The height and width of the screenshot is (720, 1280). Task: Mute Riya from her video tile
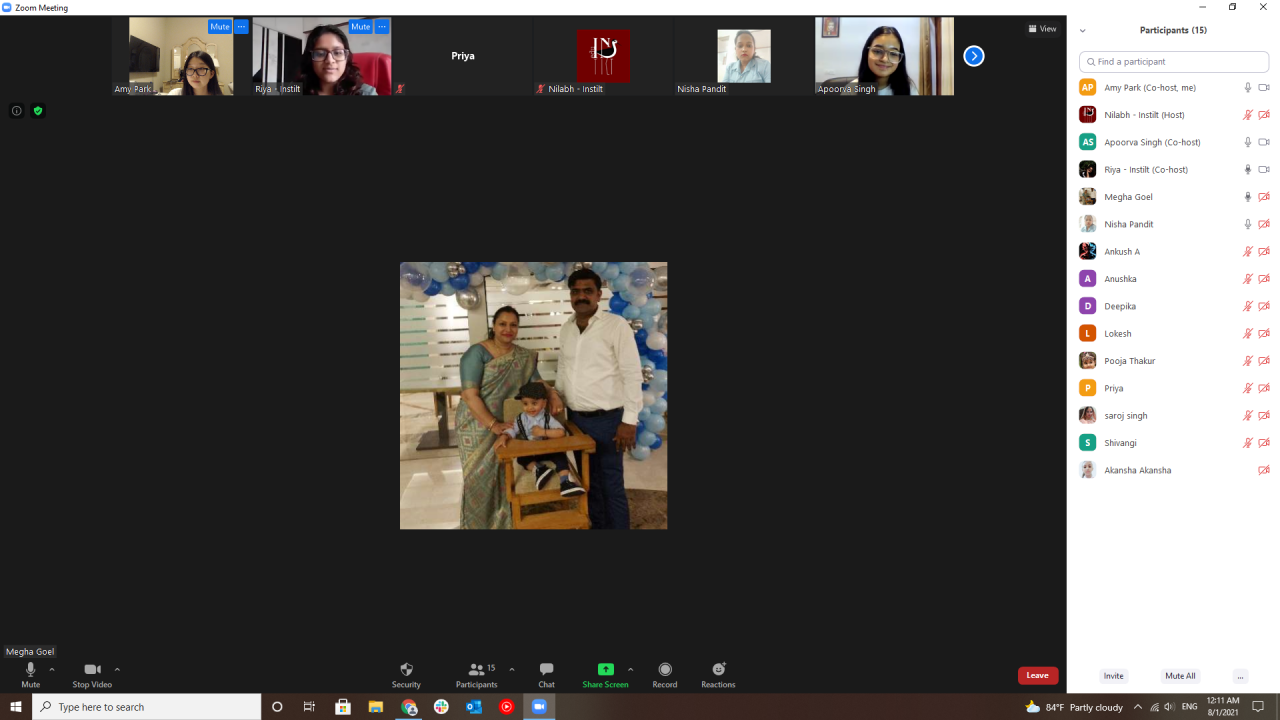(360, 27)
